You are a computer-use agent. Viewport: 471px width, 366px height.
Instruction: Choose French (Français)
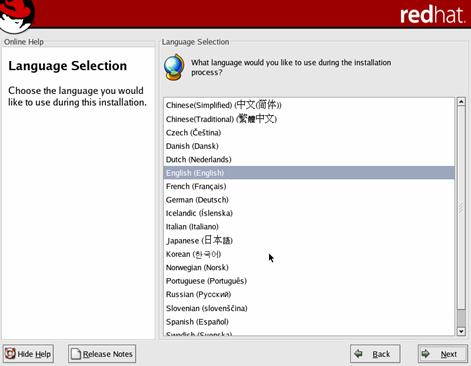point(309,186)
